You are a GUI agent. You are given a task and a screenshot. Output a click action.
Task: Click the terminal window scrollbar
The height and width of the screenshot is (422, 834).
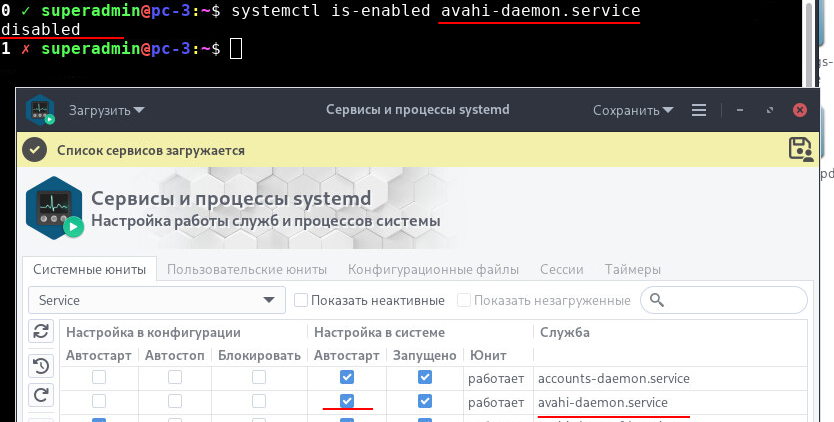pos(810,43)
